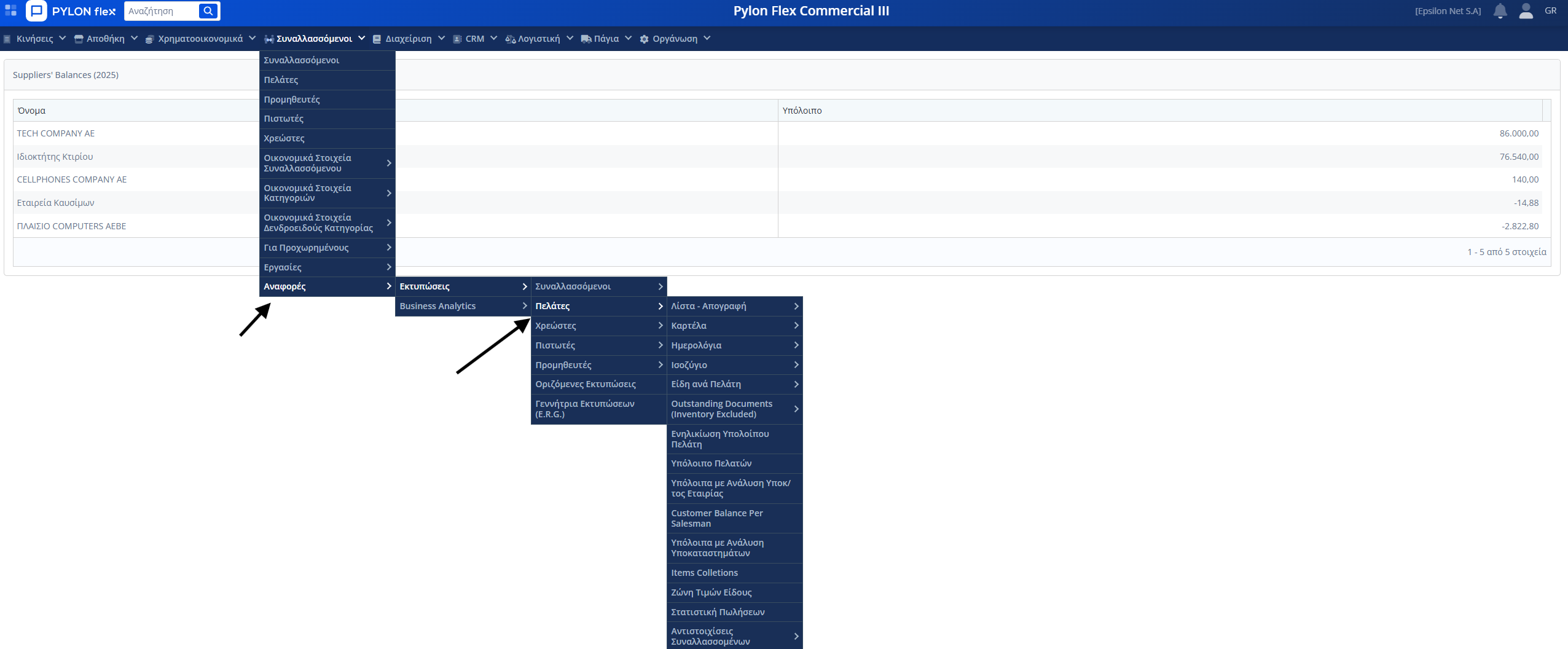The image size is (1568, 649).
Task: Click the [Epsilon Net S.A] company label
Action: point(1448,11)
